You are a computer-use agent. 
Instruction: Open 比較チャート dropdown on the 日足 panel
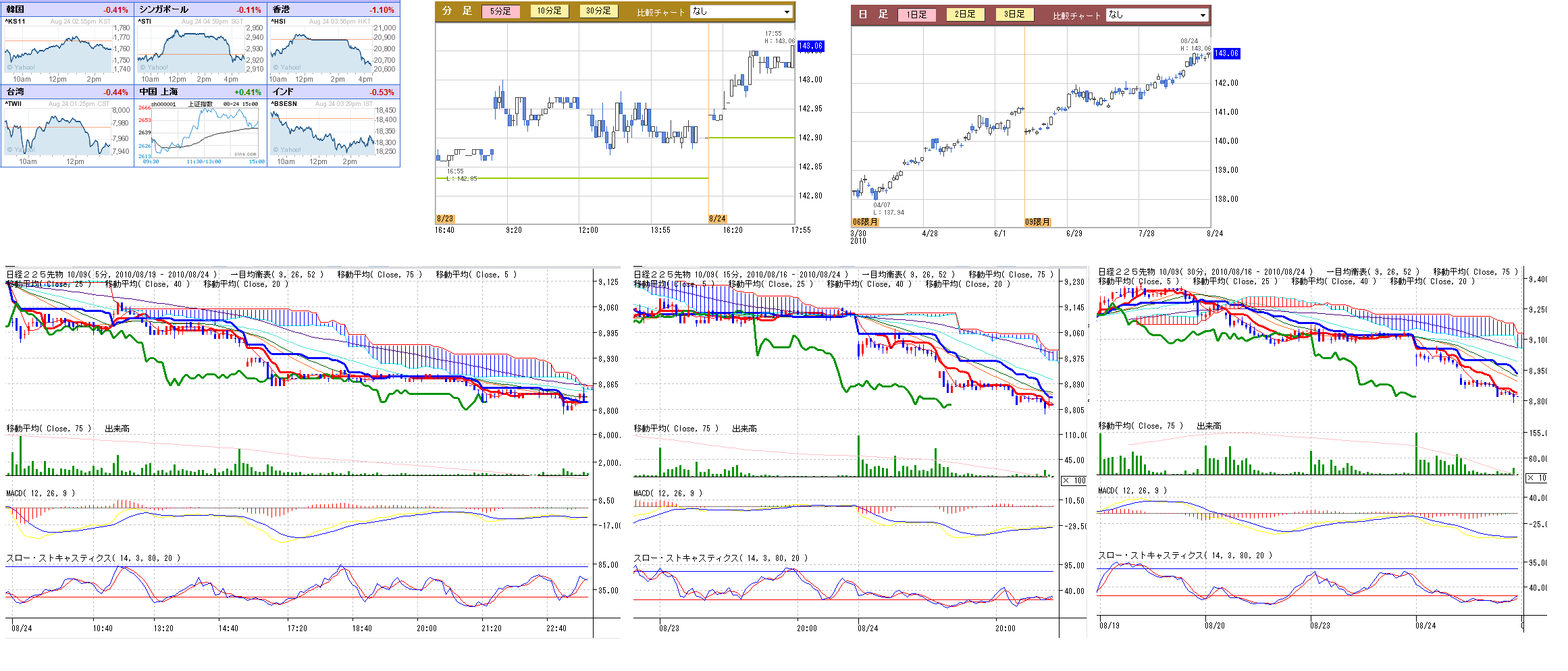coord(1157,15)
